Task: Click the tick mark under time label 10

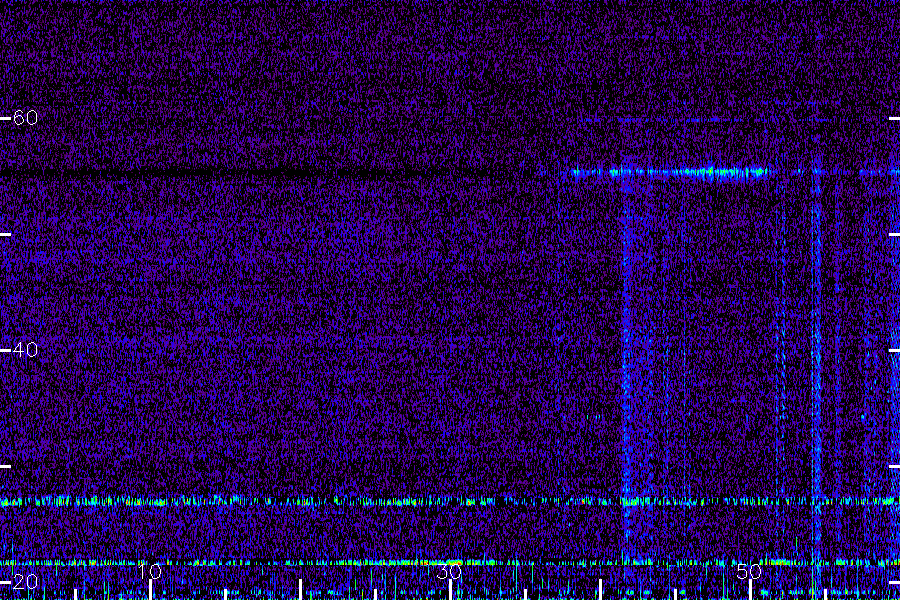Action: (150, 590)
